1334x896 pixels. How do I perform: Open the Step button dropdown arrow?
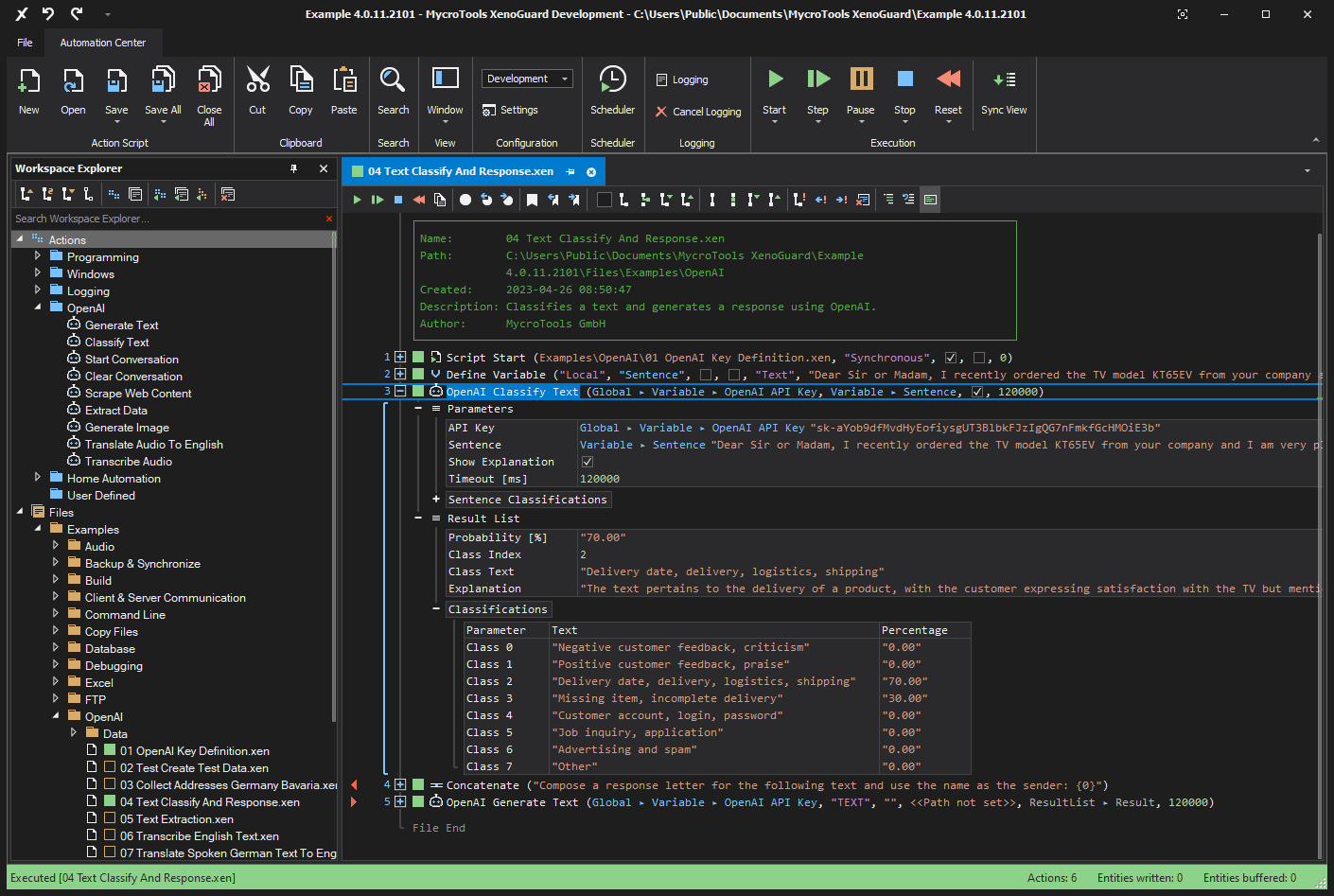point(818,121)
